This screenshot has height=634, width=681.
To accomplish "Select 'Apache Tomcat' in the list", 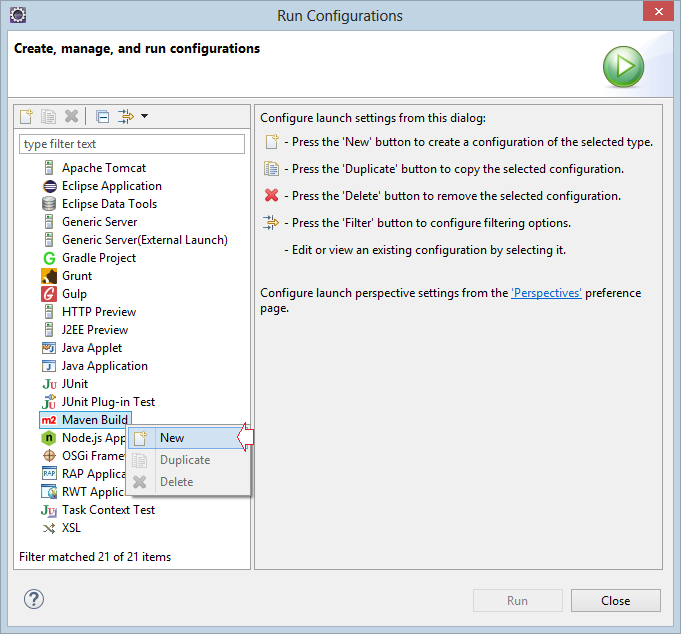I will (104, 168).
